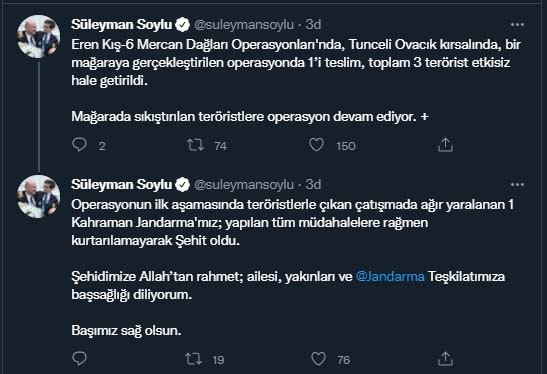The height and width of the screenshot is (374, 547).
Task: Open the second tweet's 3d timestamp
Action: [313, 185]
